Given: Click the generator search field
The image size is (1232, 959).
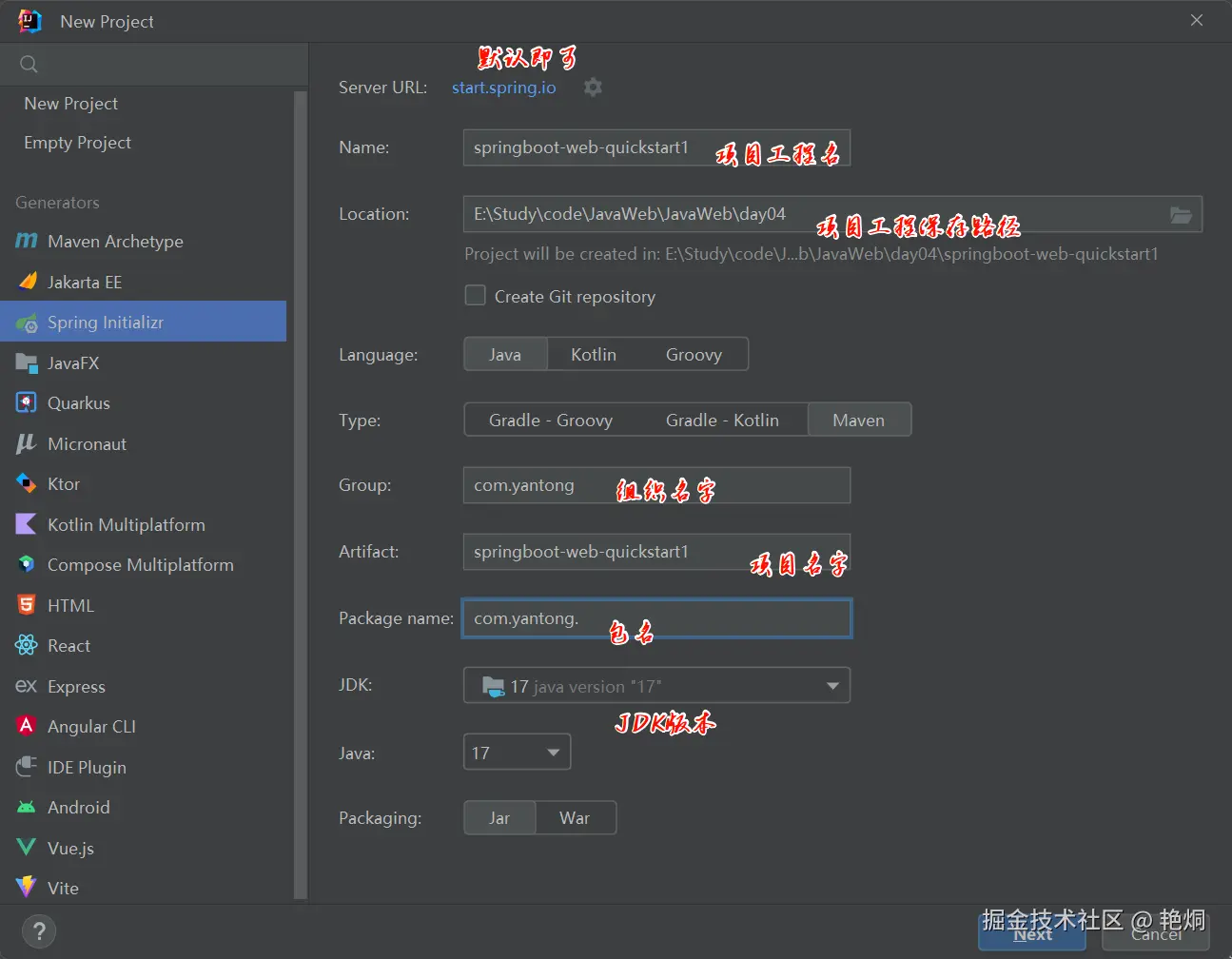Looking at the screenshot, I should 154,64.
